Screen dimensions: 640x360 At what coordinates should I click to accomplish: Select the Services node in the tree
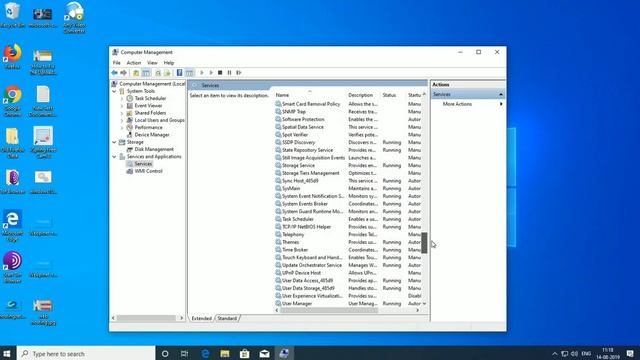pos(143,164)
